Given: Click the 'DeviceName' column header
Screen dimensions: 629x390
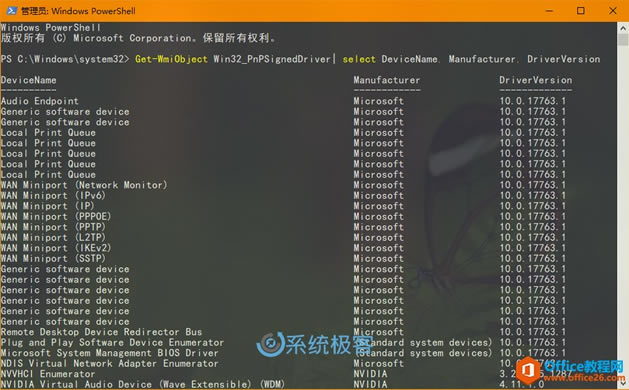Looking at the screenshot, I should 28,80.
